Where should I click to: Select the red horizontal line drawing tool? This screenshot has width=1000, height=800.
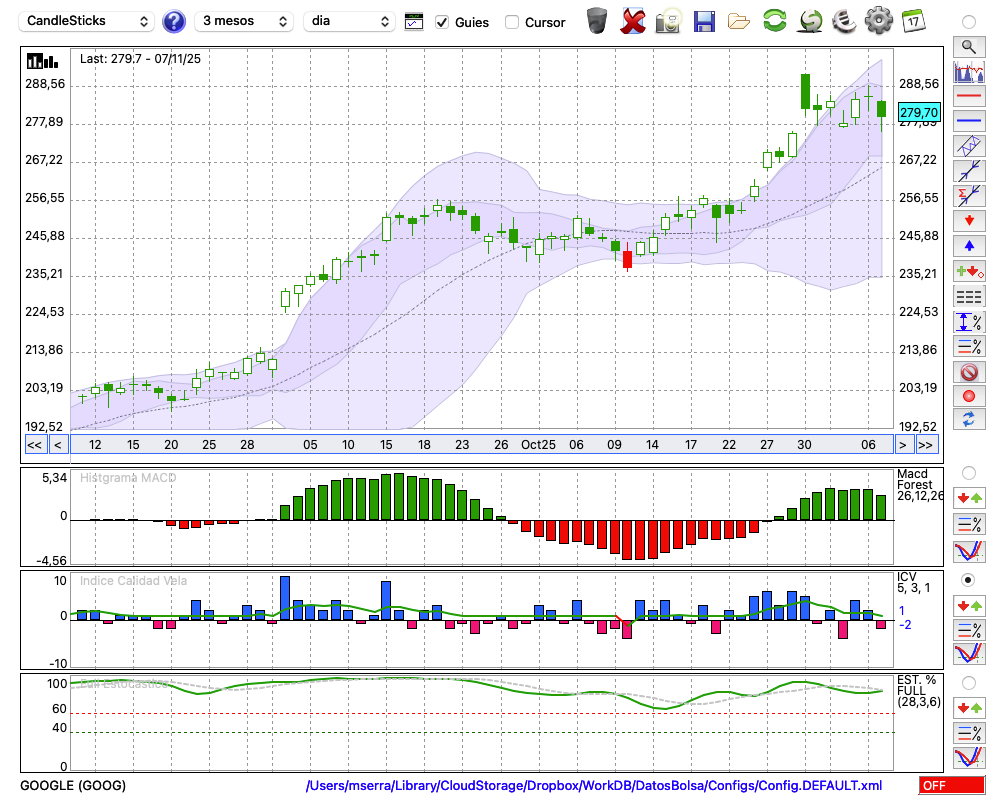[x=968, y=97]
